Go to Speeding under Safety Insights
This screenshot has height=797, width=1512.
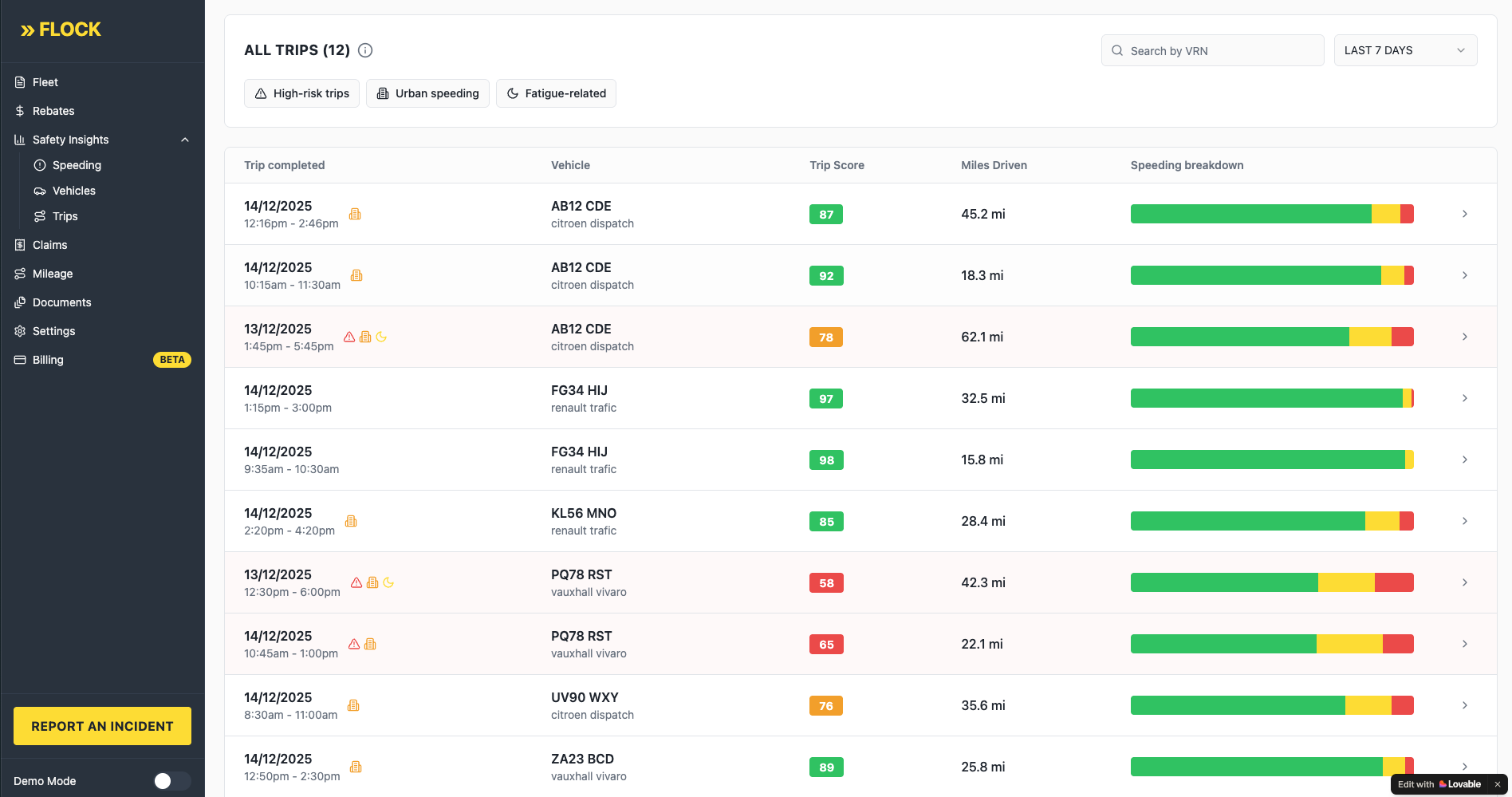point(77,165)
